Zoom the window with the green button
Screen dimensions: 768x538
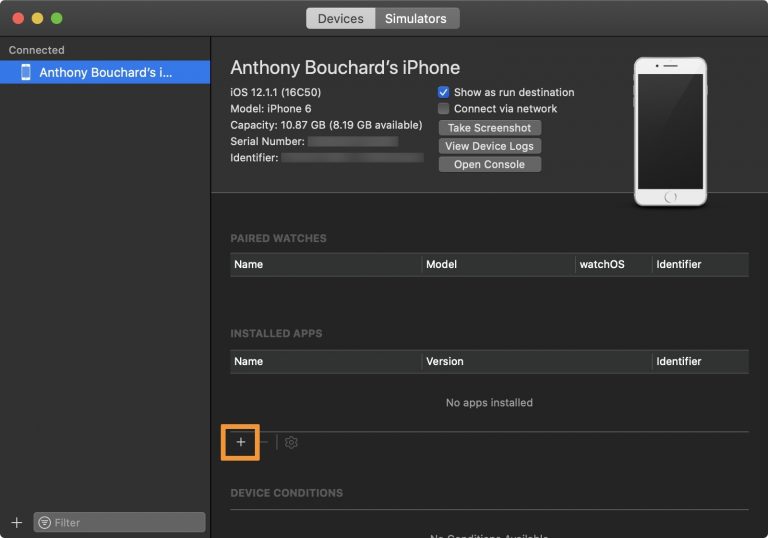point(57,18)
